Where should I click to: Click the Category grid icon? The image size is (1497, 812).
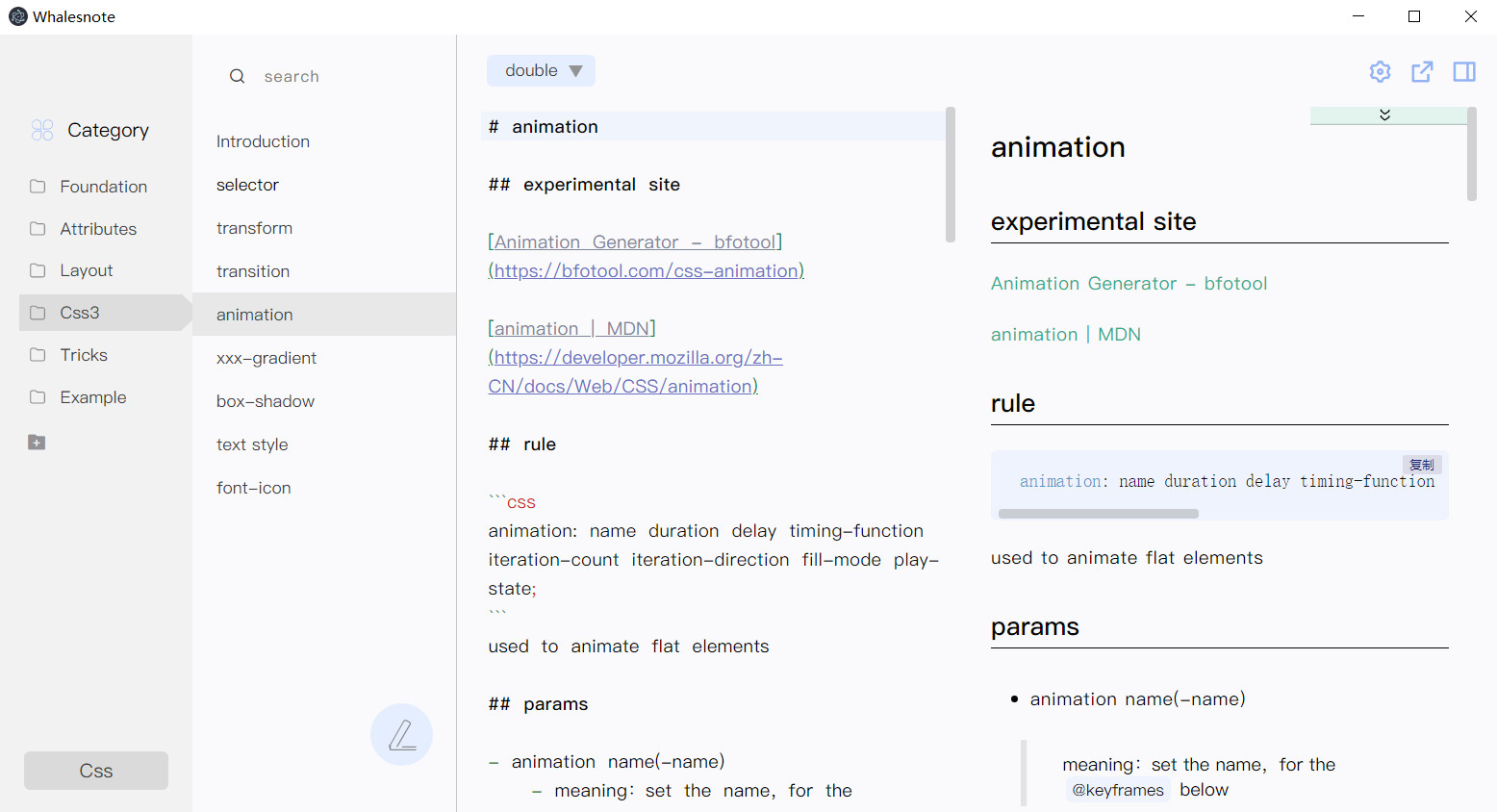(x=42, y=130)
